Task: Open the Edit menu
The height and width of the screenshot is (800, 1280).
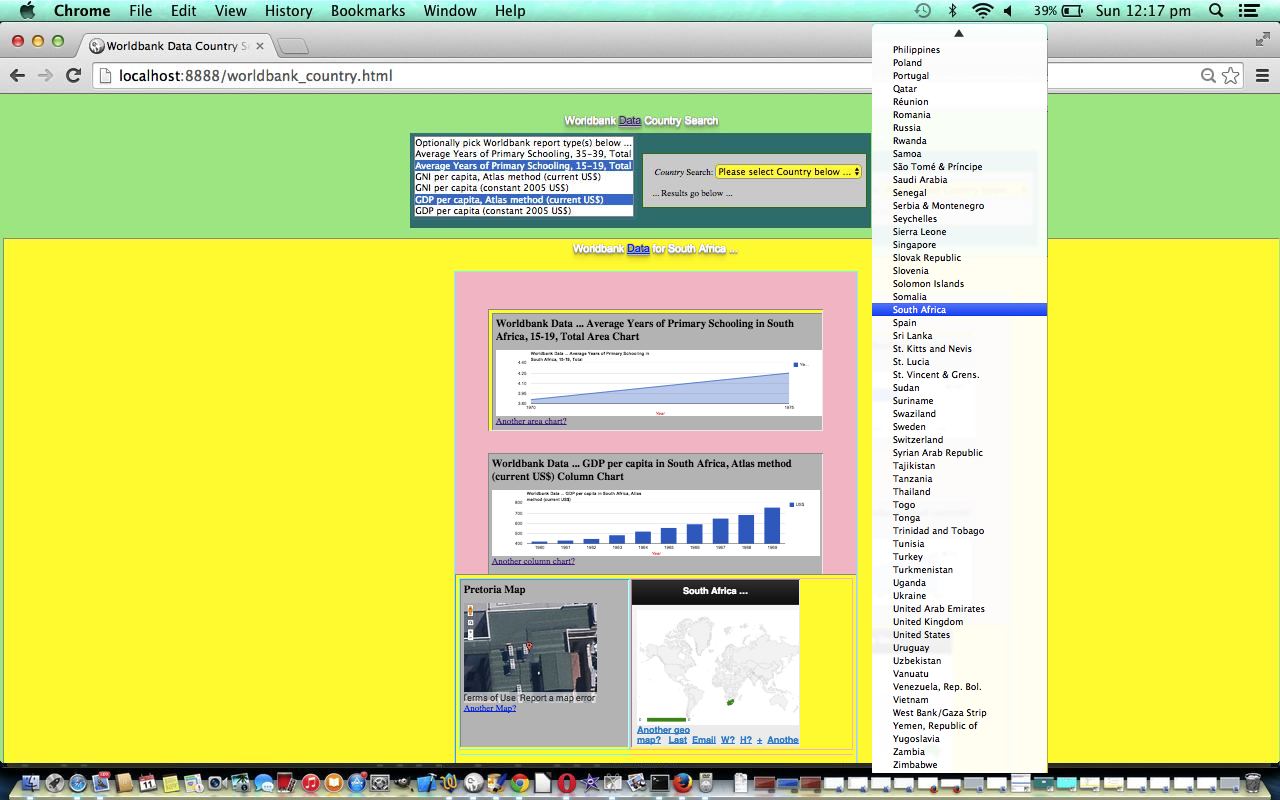Action: pyautogui.click(x=183, y=11)
